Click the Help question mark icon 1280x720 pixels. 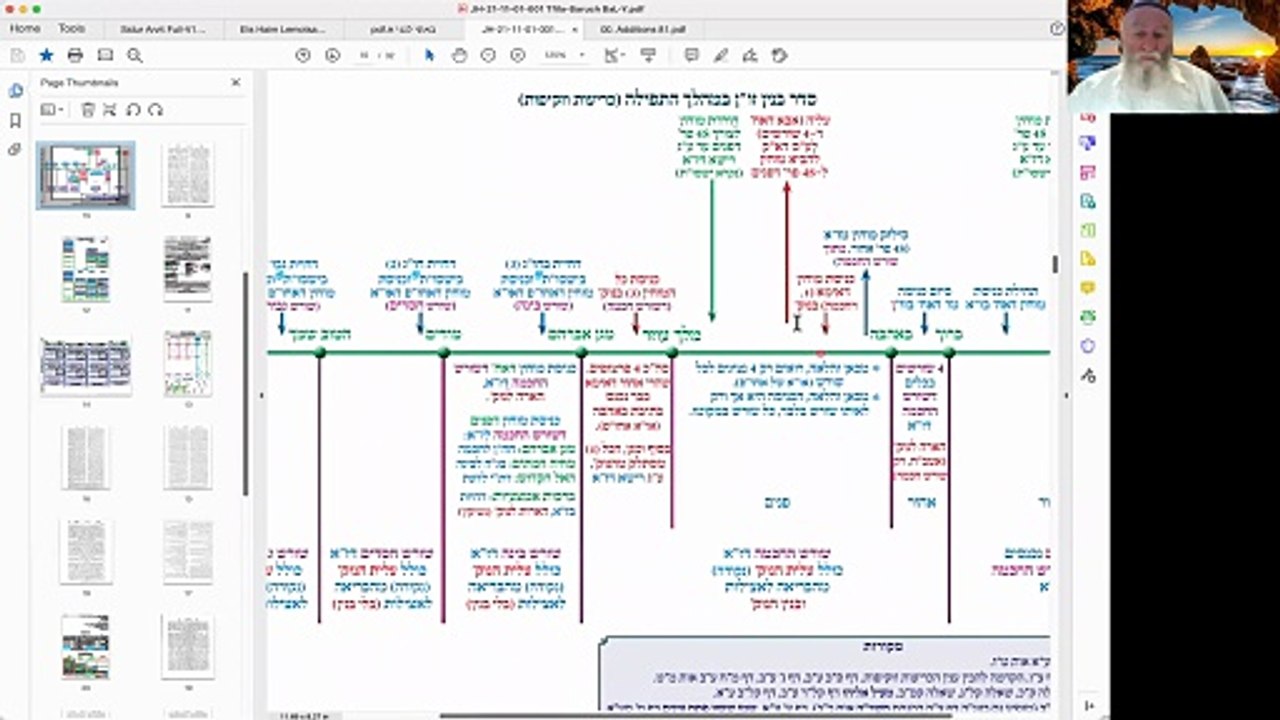click(1058, 29)
